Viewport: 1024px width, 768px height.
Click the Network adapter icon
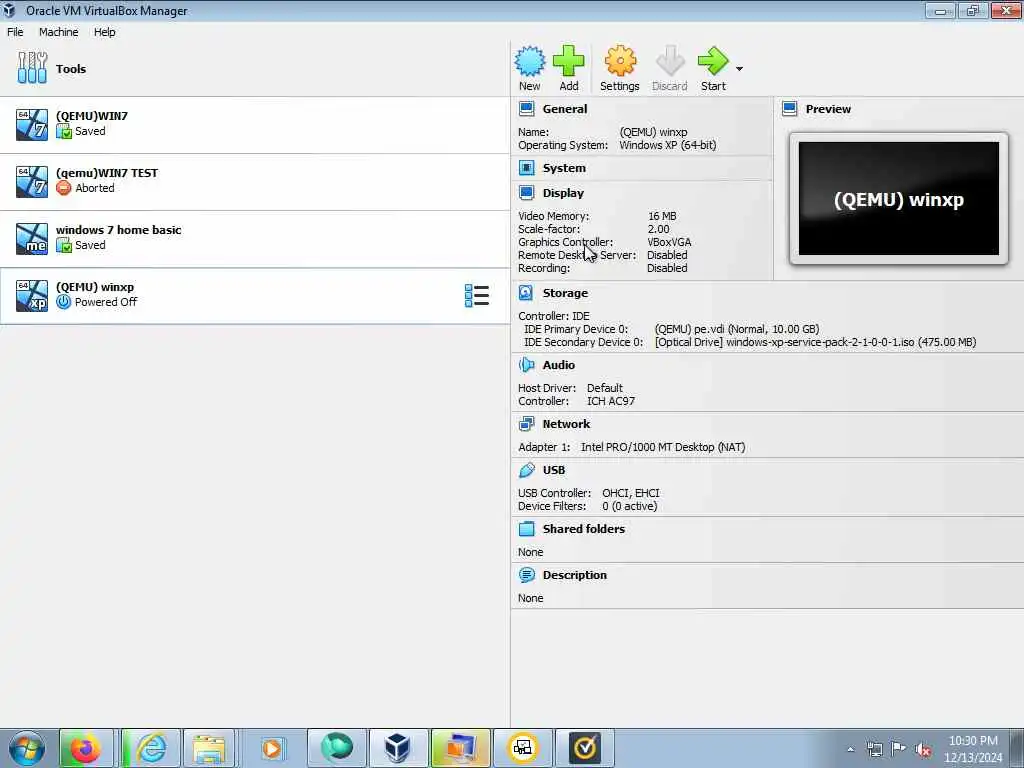(x=526, y=424)
